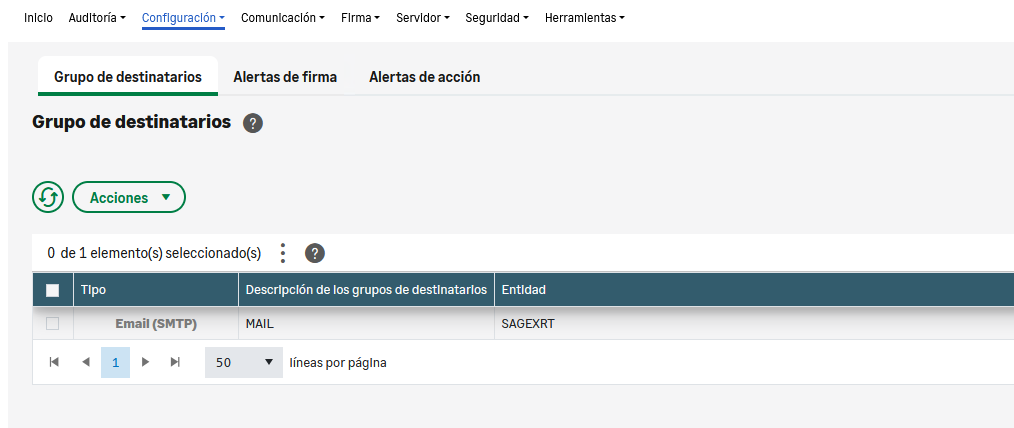Sort by the Entidad column header

pos(523,290)
